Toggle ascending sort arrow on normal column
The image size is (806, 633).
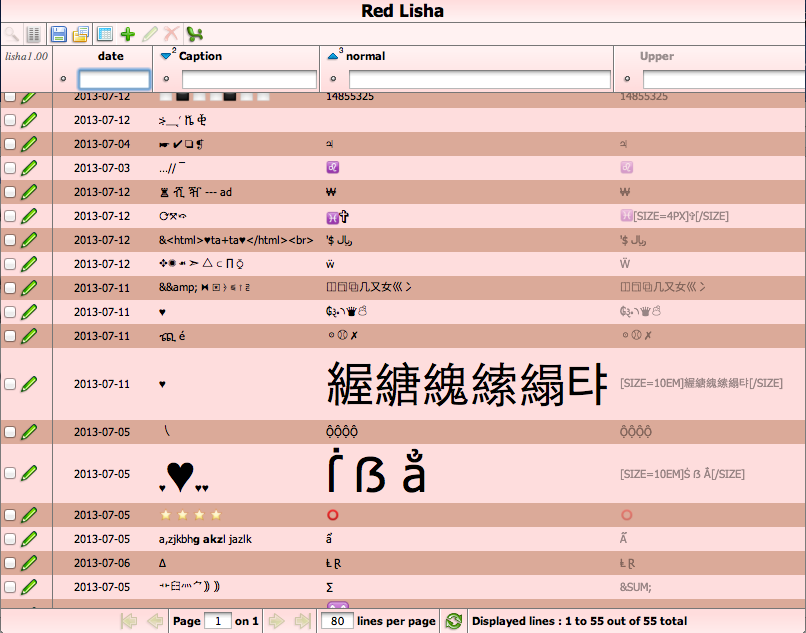coord(332,55)
